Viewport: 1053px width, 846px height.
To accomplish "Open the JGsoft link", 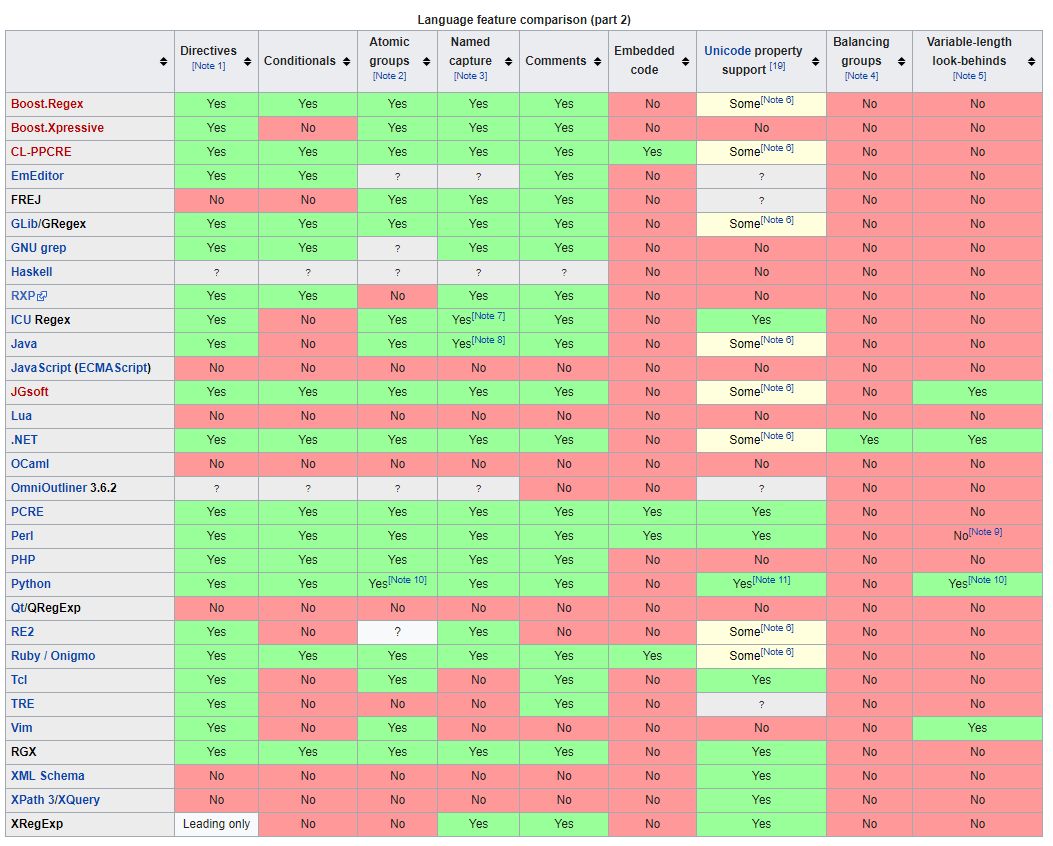I will 30,391.
